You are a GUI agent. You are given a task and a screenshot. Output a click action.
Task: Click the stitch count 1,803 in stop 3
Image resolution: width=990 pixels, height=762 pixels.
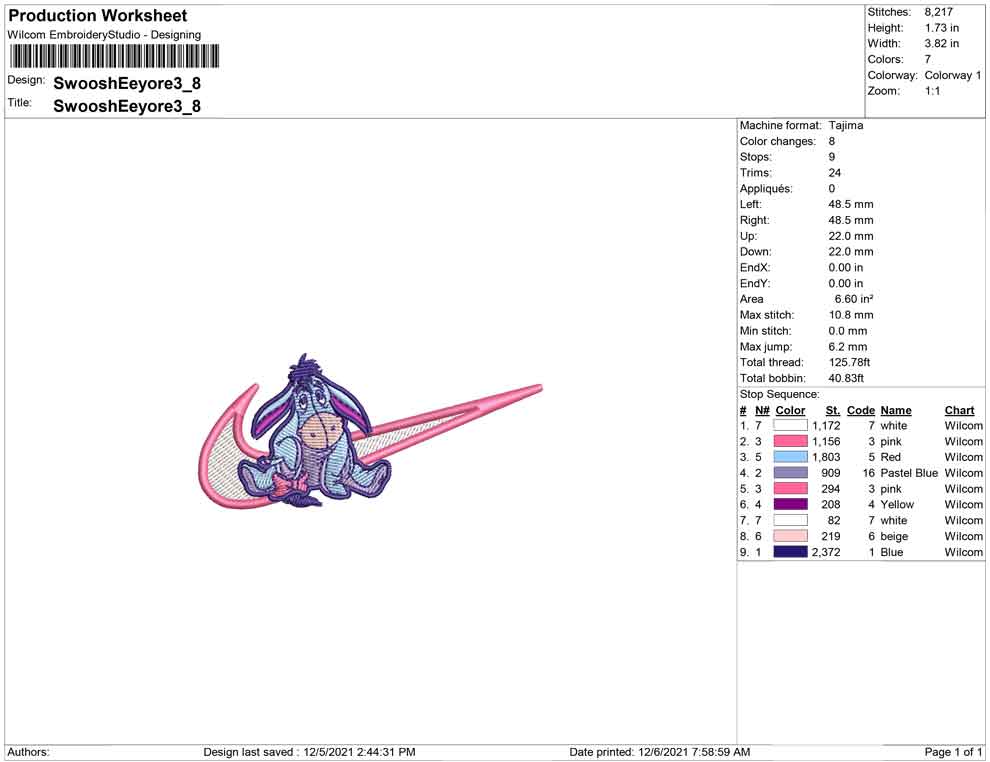click(x=826, y=457)
